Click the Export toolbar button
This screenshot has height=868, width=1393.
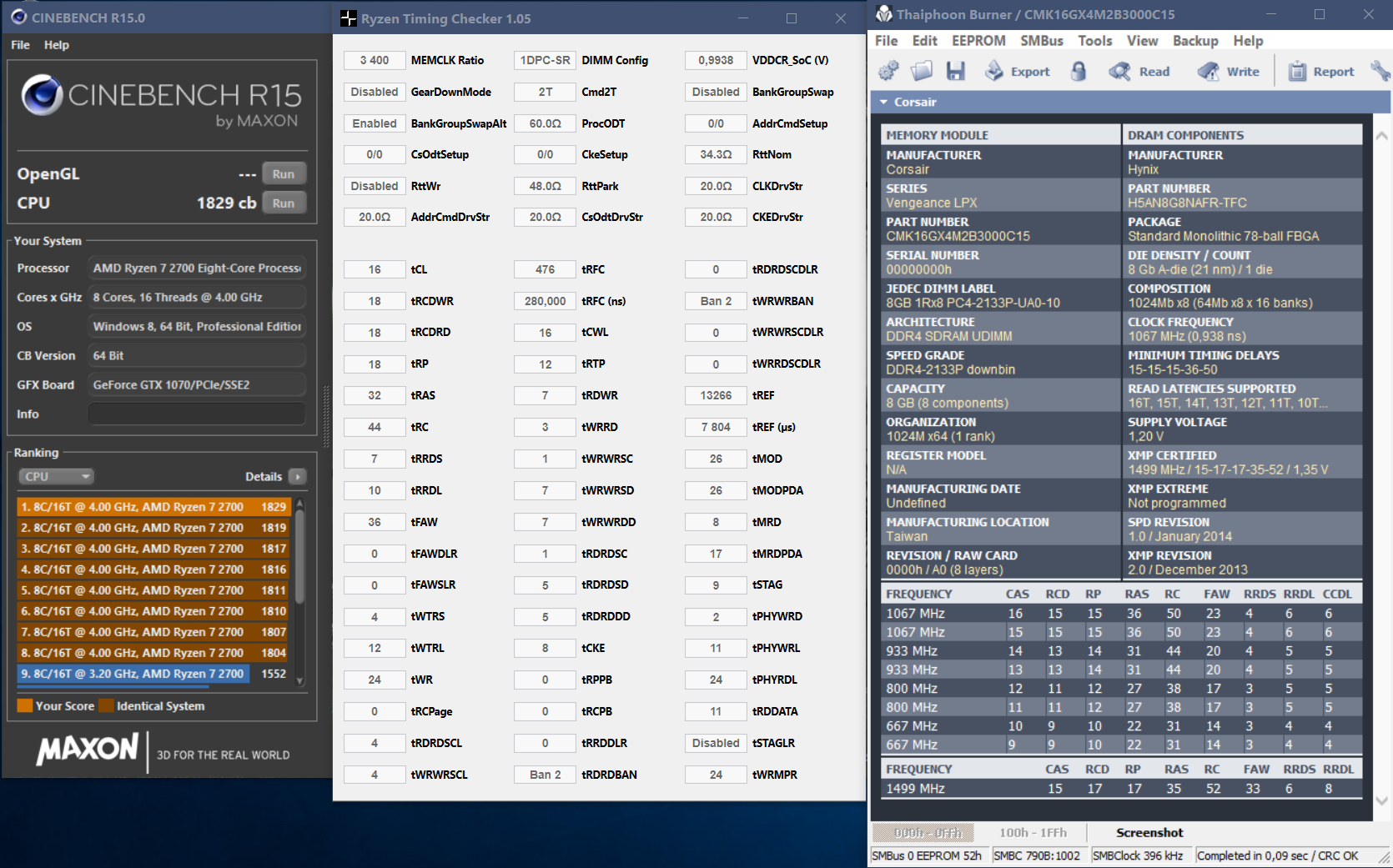(x=1017, y=72)
